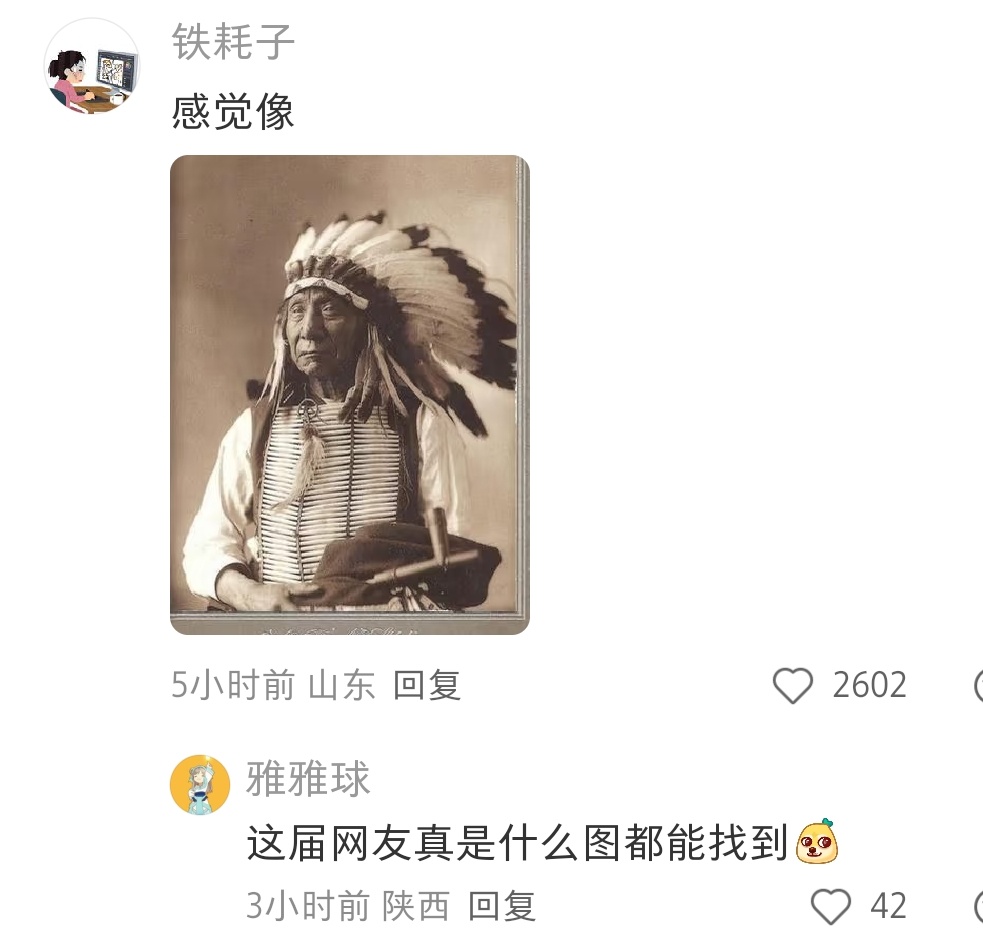
Task: Like the comment with 2602 likes
Action: 792,685
